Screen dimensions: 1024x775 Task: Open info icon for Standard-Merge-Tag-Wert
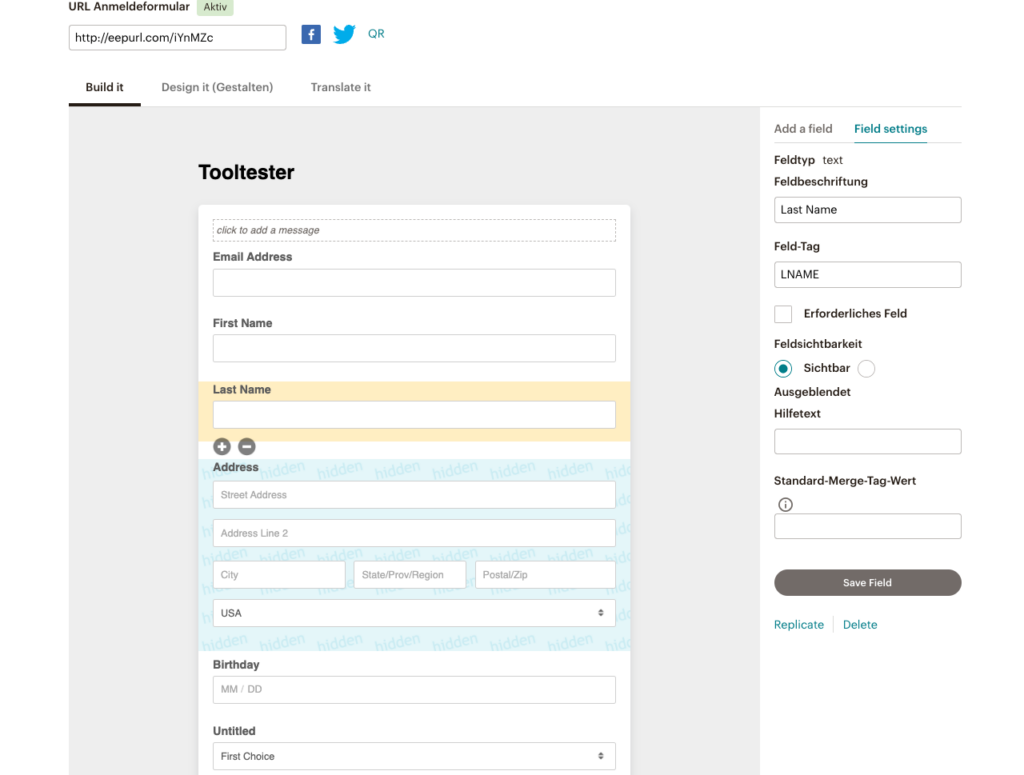tap(786, 505)
